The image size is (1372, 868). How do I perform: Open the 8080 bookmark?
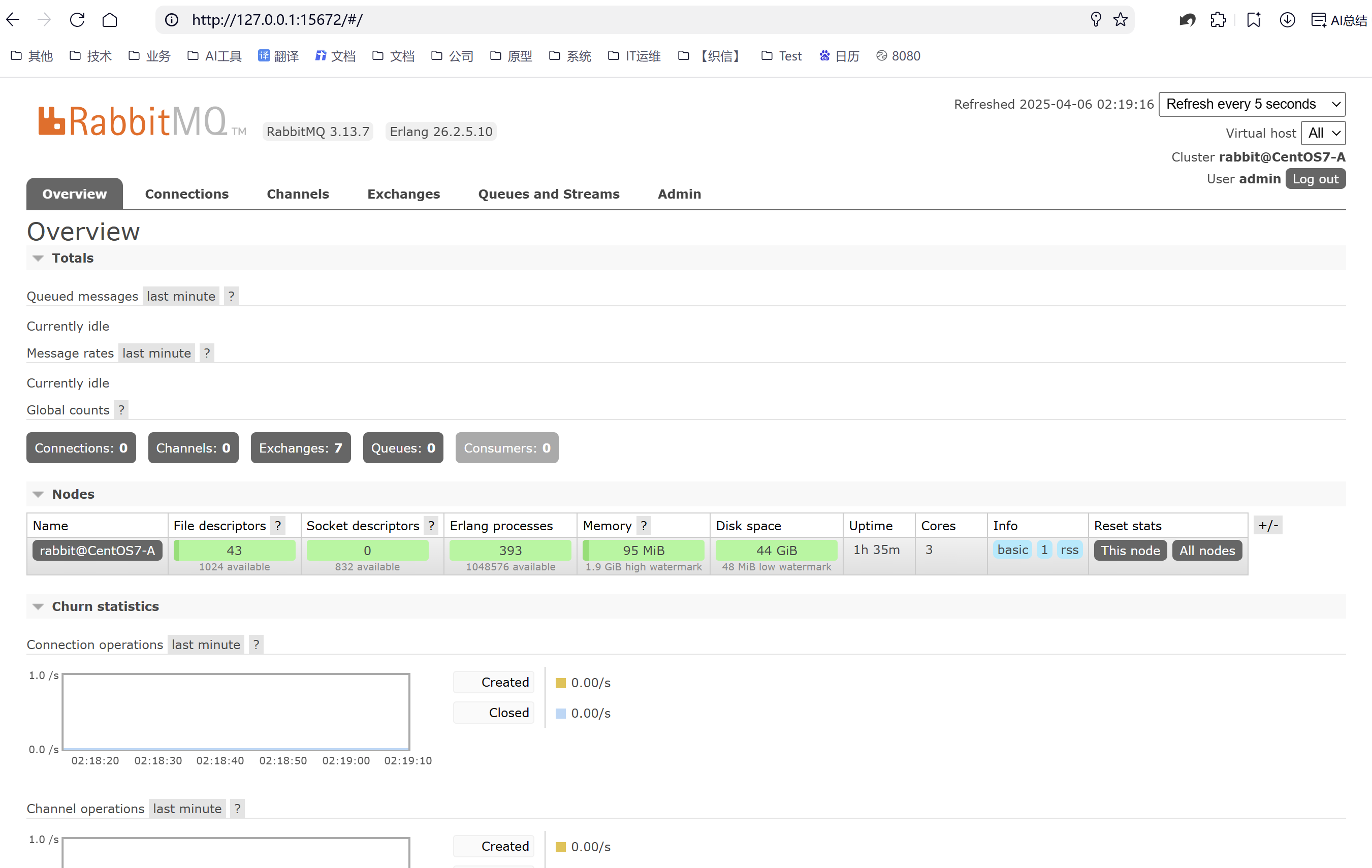[898, 56]
